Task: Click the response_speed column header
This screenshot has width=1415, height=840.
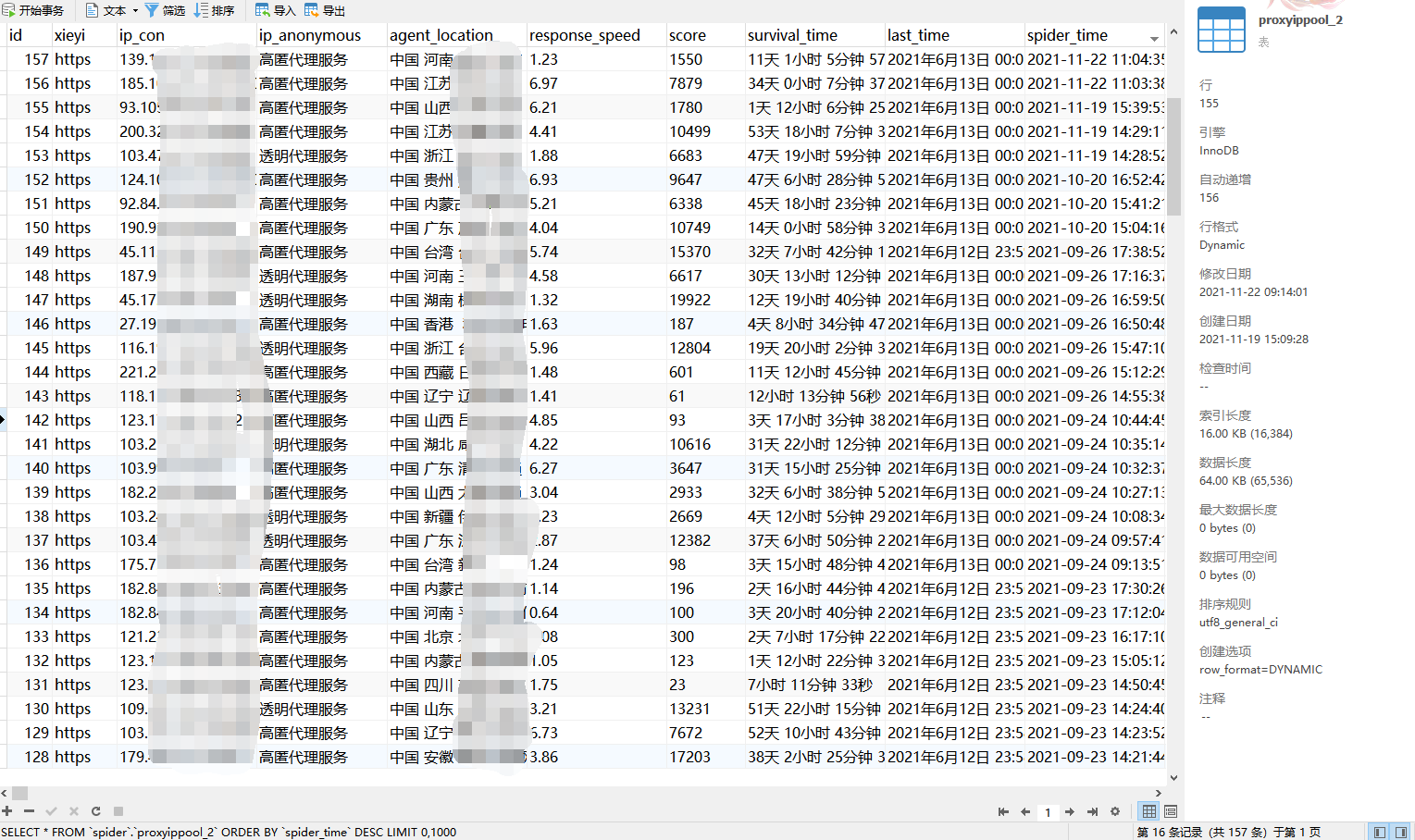Action: 596,35
